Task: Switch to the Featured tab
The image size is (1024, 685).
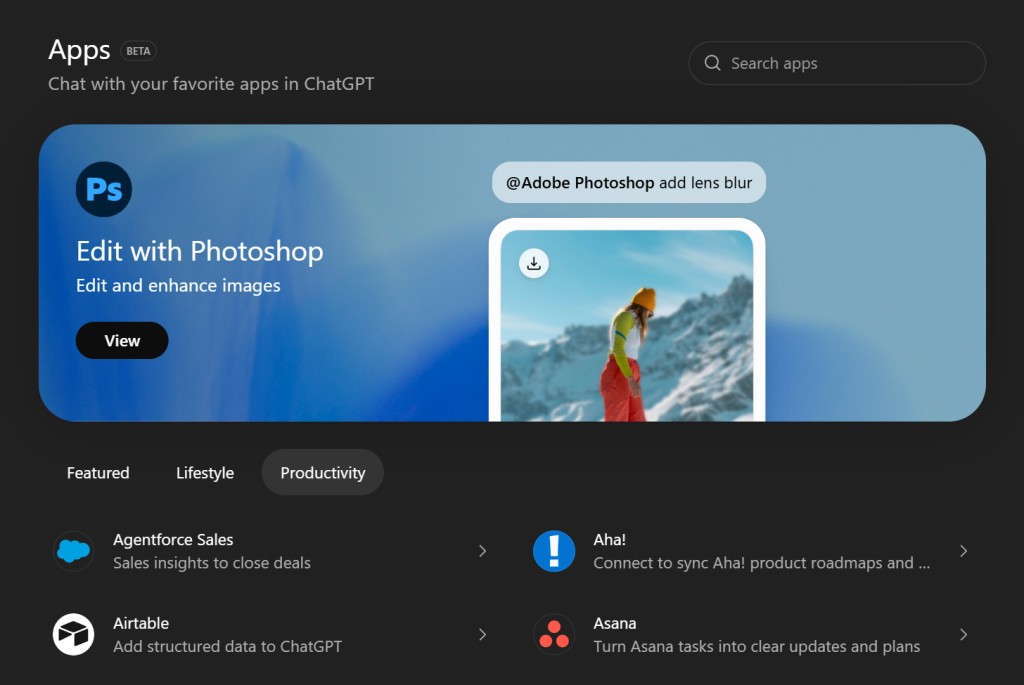Action: 98,473
